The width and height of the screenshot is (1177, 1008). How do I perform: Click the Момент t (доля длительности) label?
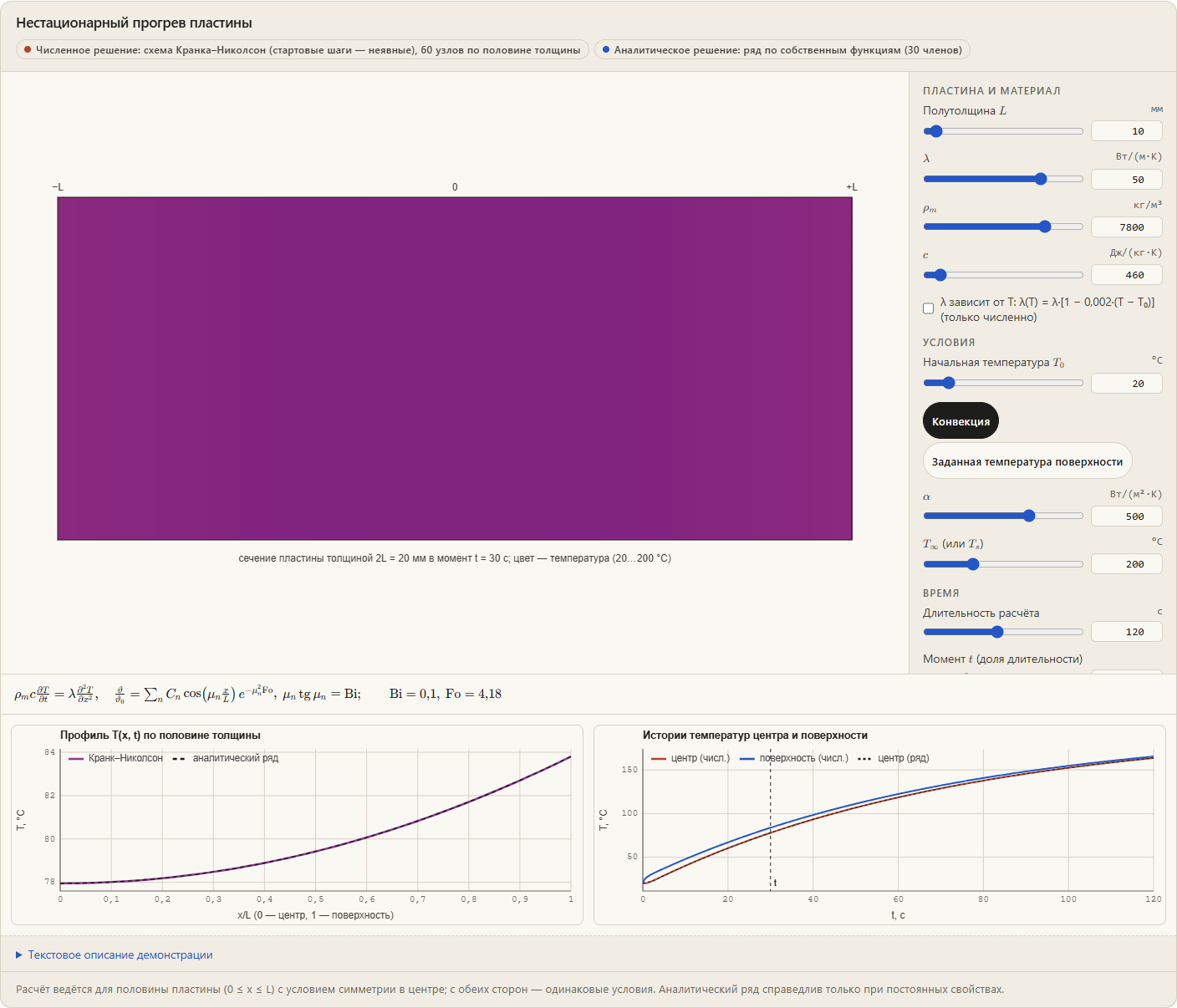coord(1002,659)
